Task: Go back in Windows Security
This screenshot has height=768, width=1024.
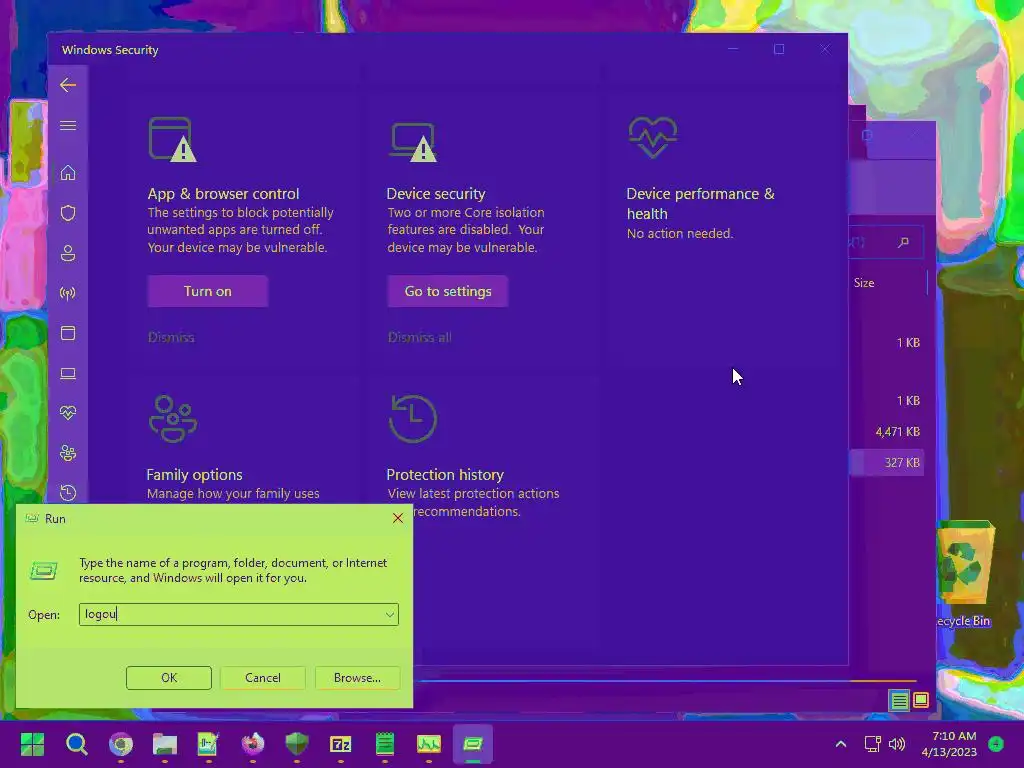Action: pyautogui.click(x=68, y=85)
